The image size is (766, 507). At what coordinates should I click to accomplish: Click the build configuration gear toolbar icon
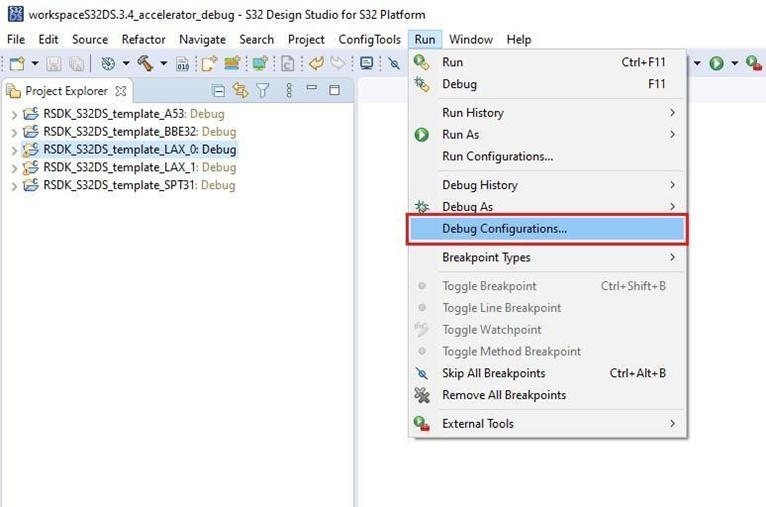[x=108, y=63]
